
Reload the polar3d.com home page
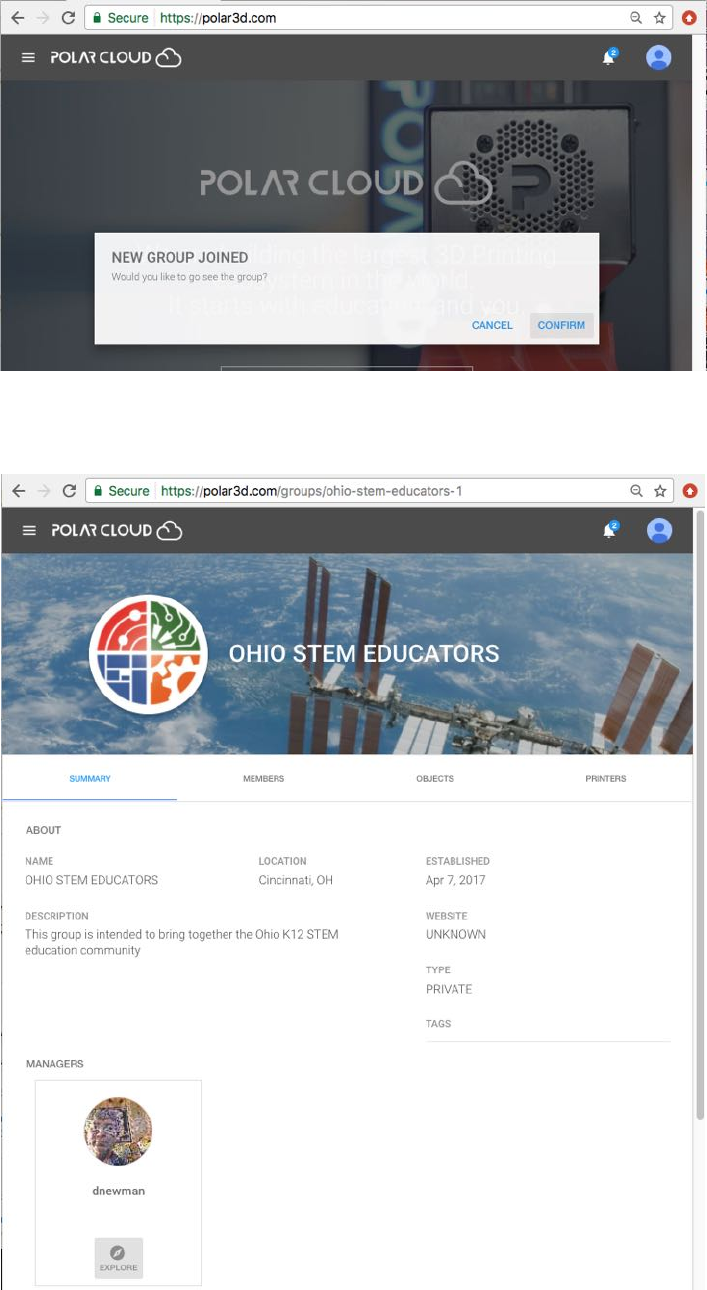pyautogui.click(x=69, y=18)
